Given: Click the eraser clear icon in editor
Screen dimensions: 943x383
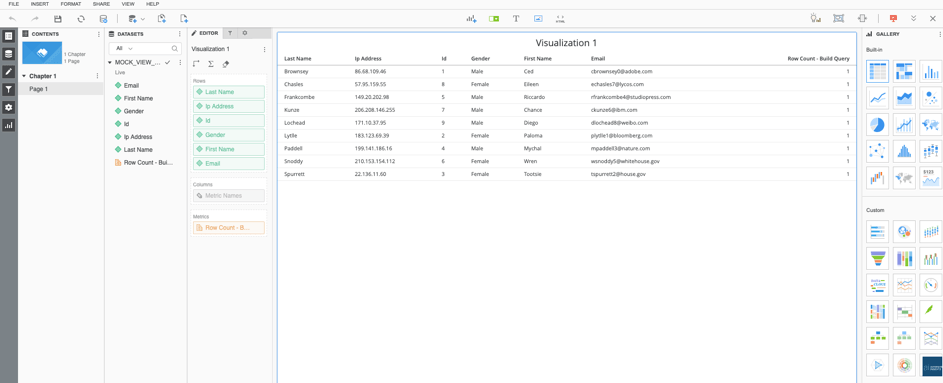Looking at the screenshot, I should click(x=226, y=64).
